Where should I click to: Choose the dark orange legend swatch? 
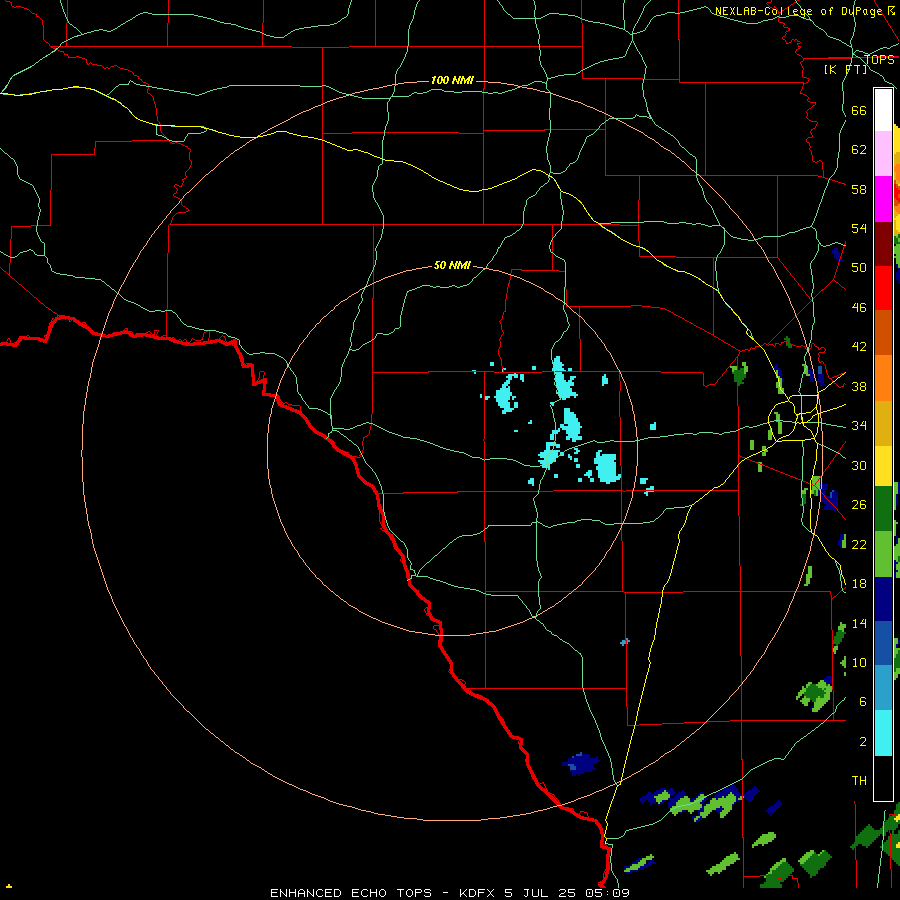click(883, 332)
